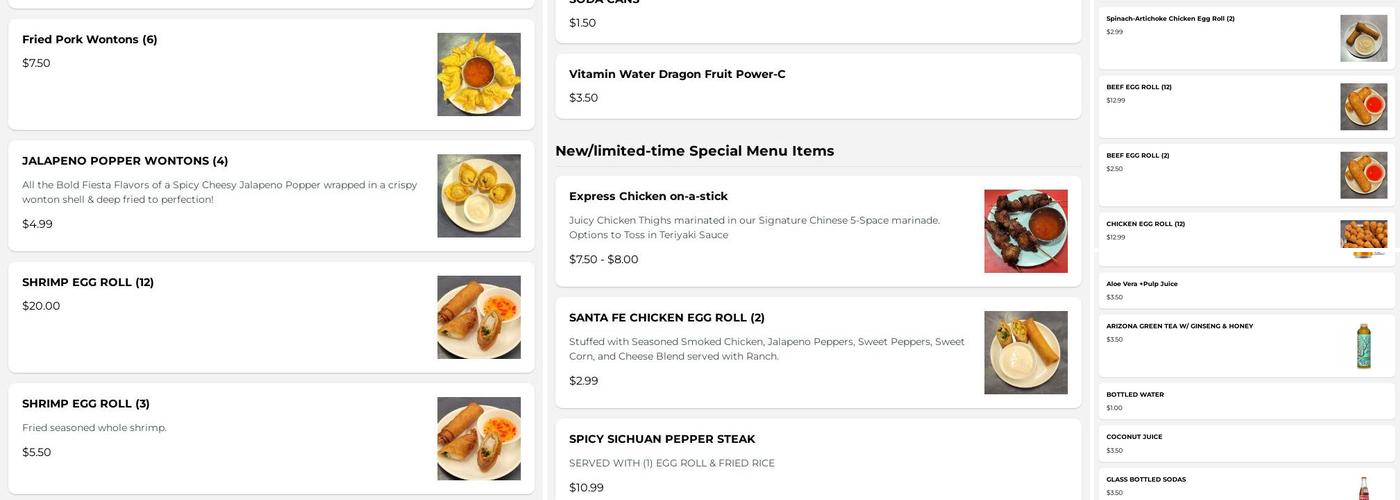Click the Fried Pork Wontons (6) title
Image resolution: width=1400 pixels, height=500 pixels.
click(x=90, y=40)
